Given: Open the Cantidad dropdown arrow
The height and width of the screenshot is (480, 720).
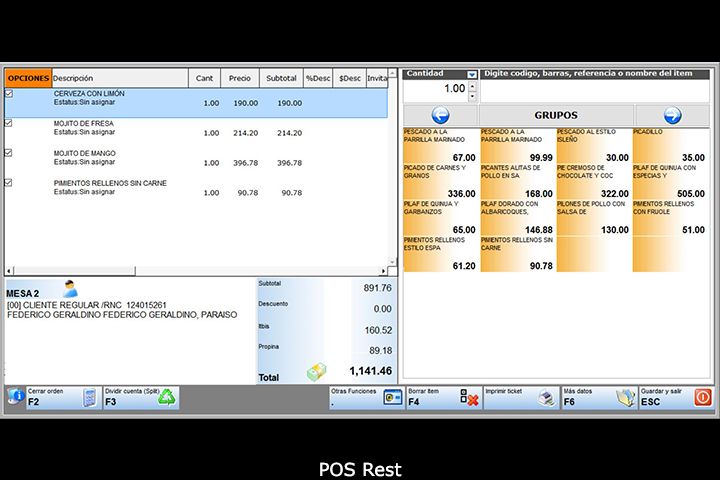Looking at the screenshot, I should pyautogui.click(x=472, y=74).
